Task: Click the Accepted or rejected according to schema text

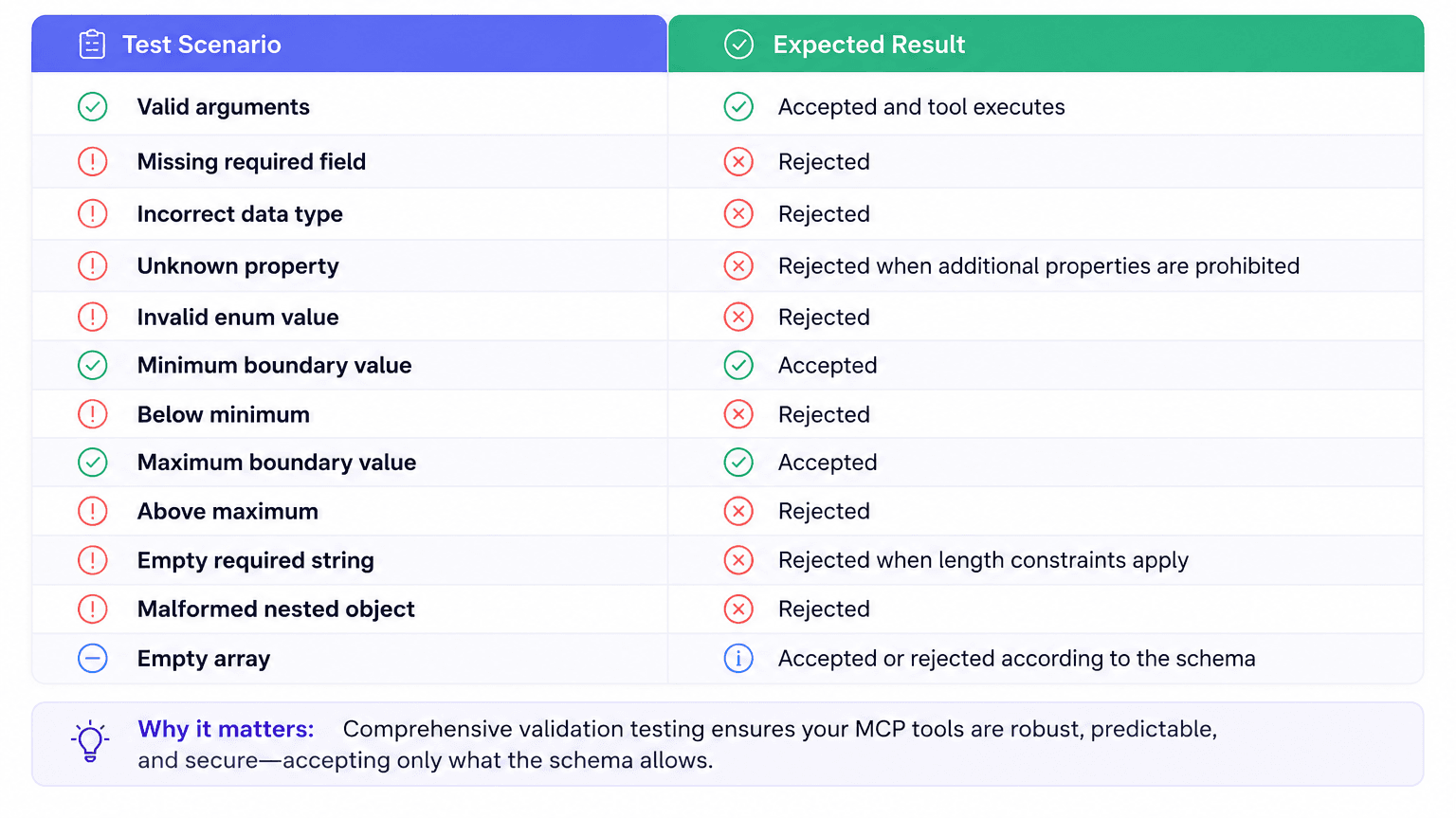Action: [1017, 659]
